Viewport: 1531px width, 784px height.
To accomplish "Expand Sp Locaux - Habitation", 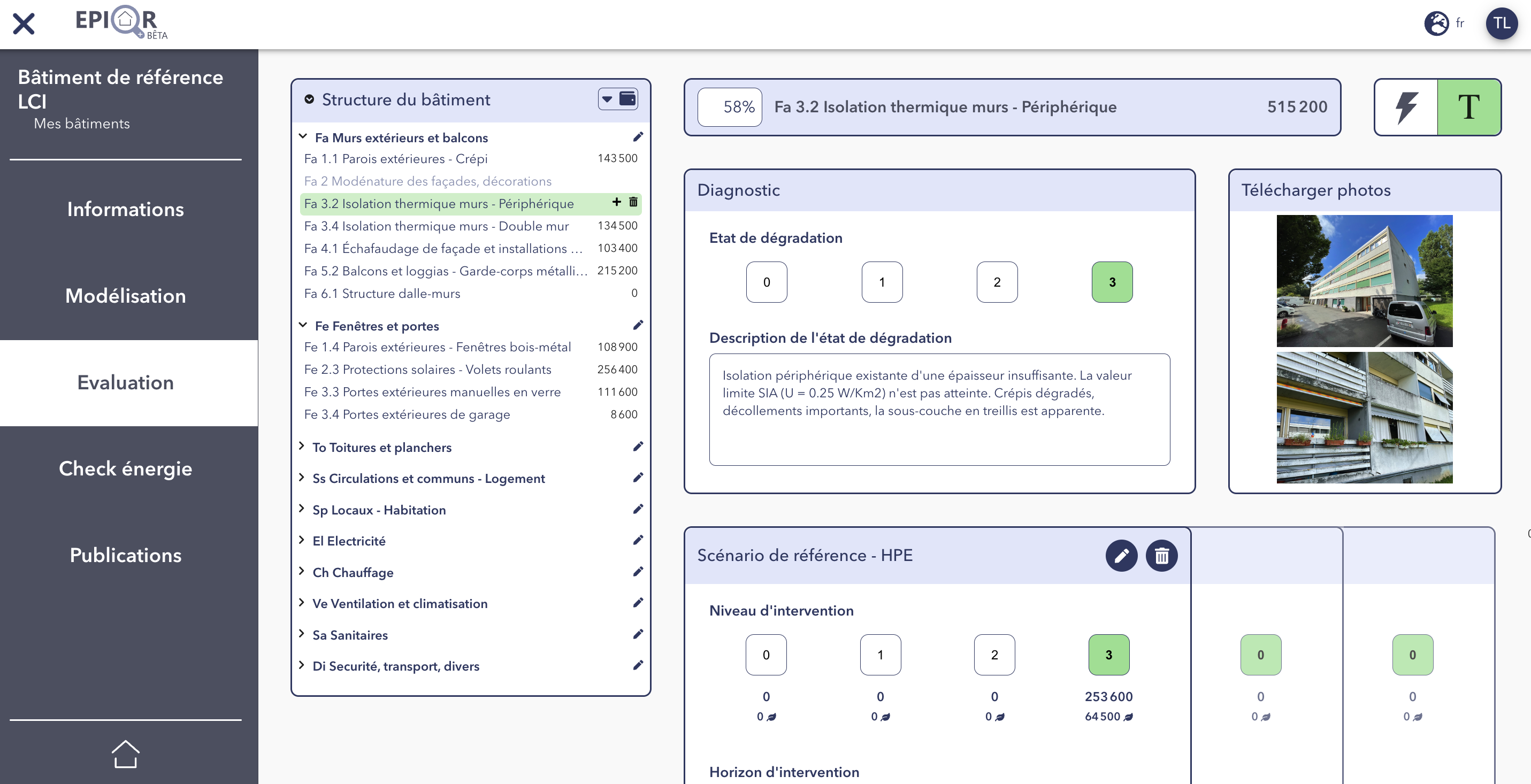I will click(x=301, y=509).
